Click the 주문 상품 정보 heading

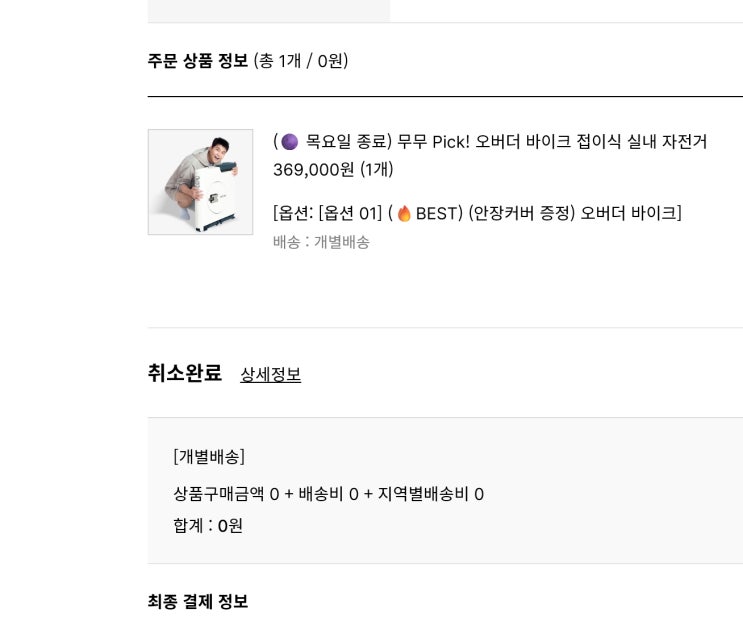point(197,61)
